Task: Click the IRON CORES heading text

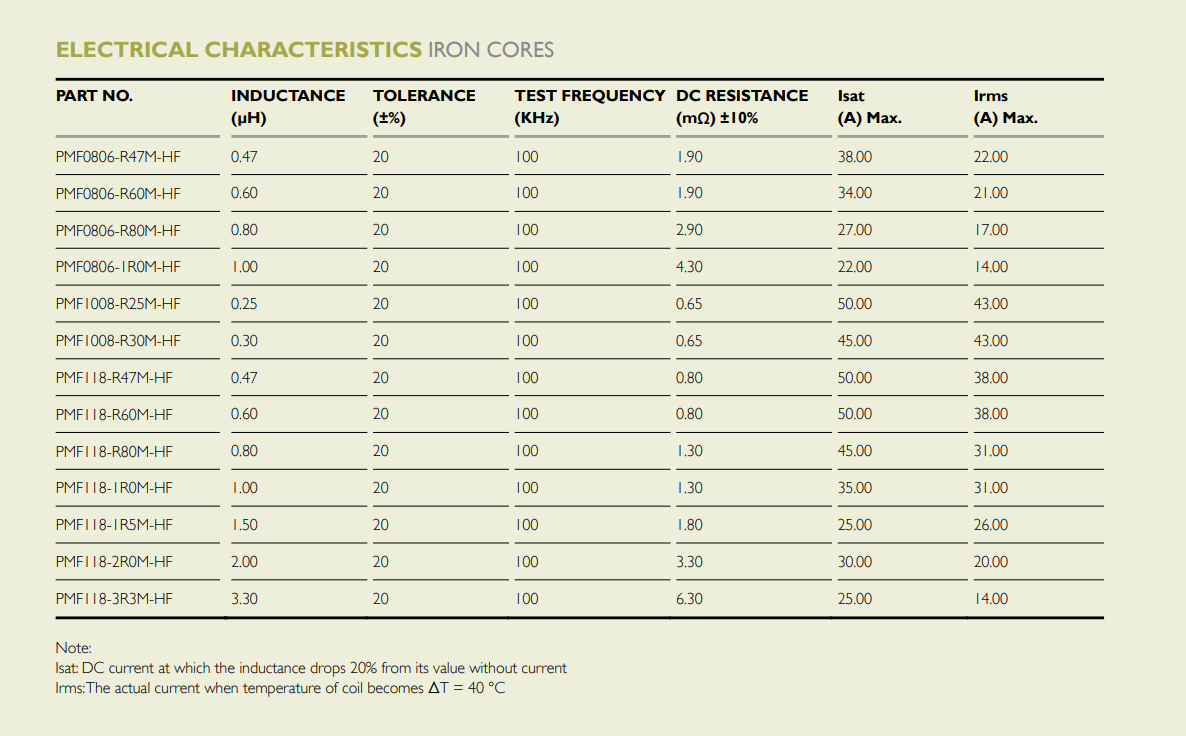Action: 491,50
